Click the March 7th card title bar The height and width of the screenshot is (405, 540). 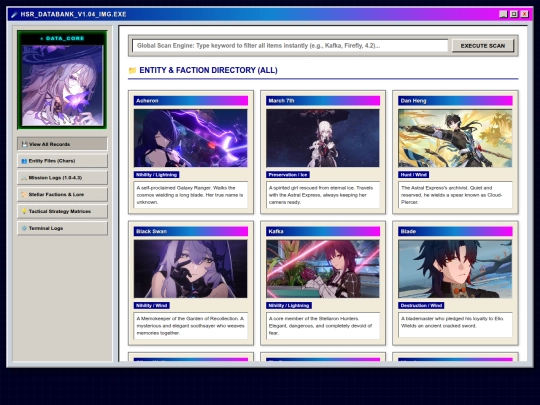323,101
